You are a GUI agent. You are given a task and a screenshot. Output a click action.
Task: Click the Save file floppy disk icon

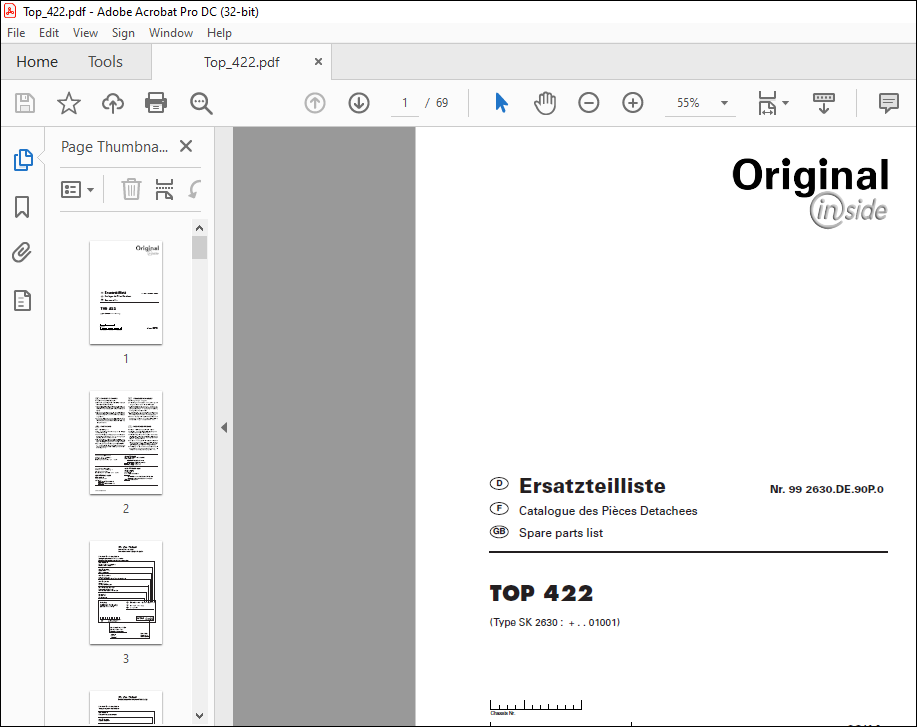click(x=25, y=103)
